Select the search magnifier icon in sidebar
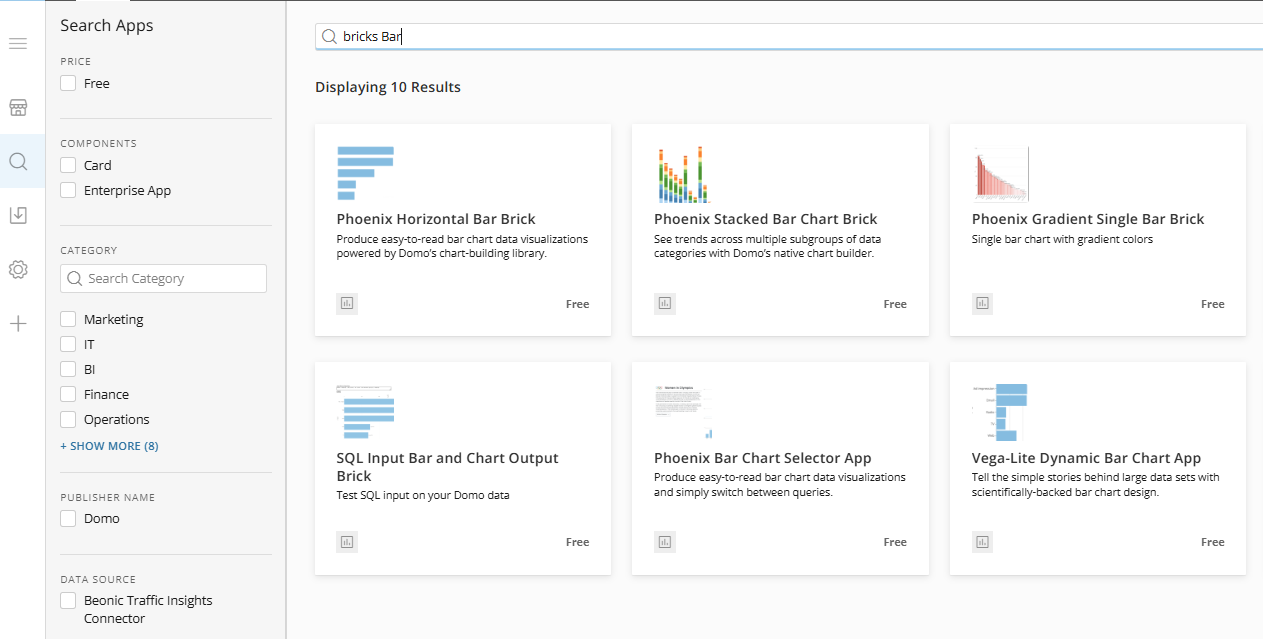Viewport: 1263px width, 639px height. pyautogui.click(x=18, y=161)
